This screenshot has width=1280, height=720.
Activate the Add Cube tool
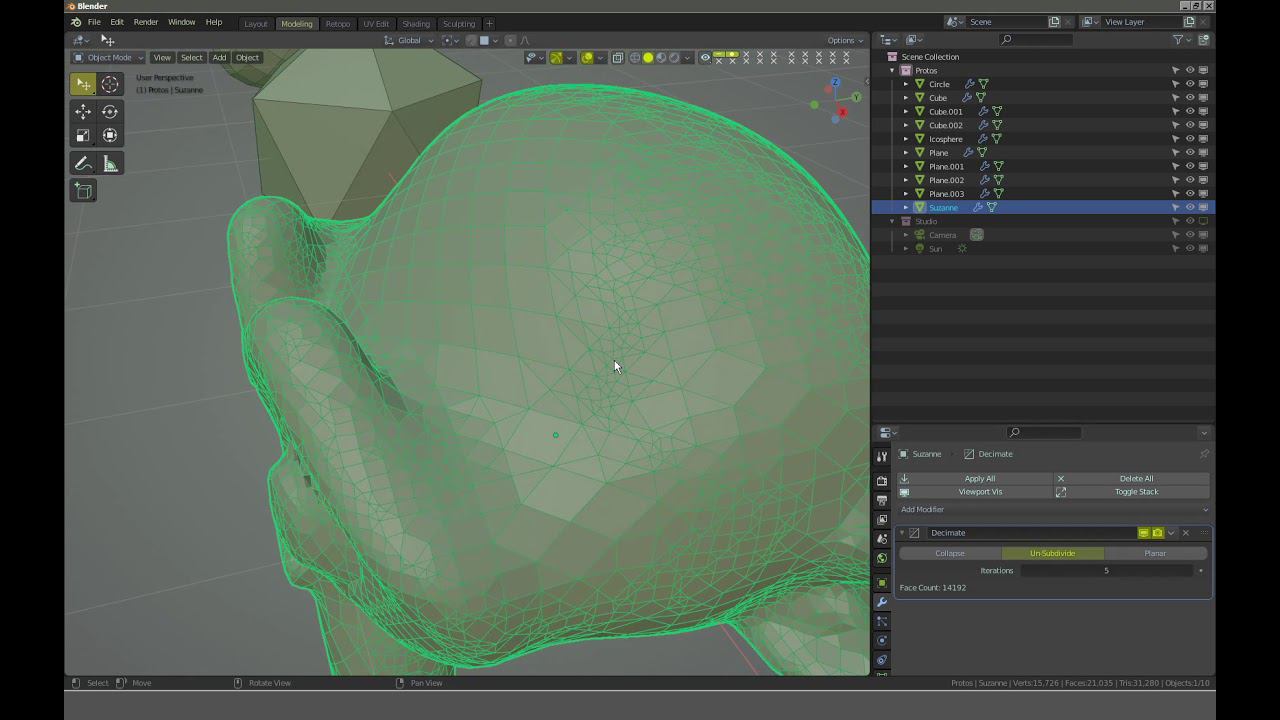83,191
